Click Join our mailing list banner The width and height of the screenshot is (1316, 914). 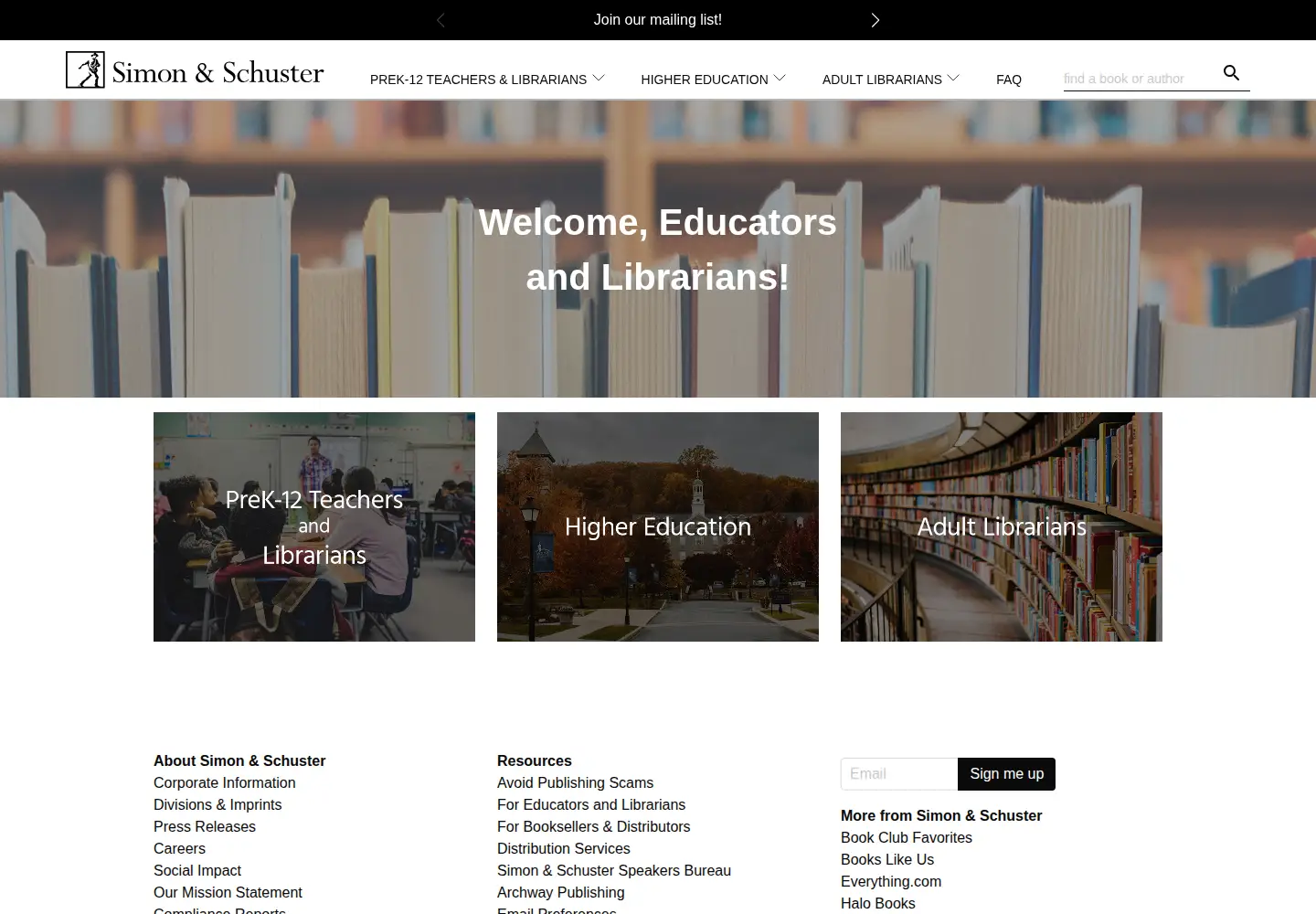[658, 20]
